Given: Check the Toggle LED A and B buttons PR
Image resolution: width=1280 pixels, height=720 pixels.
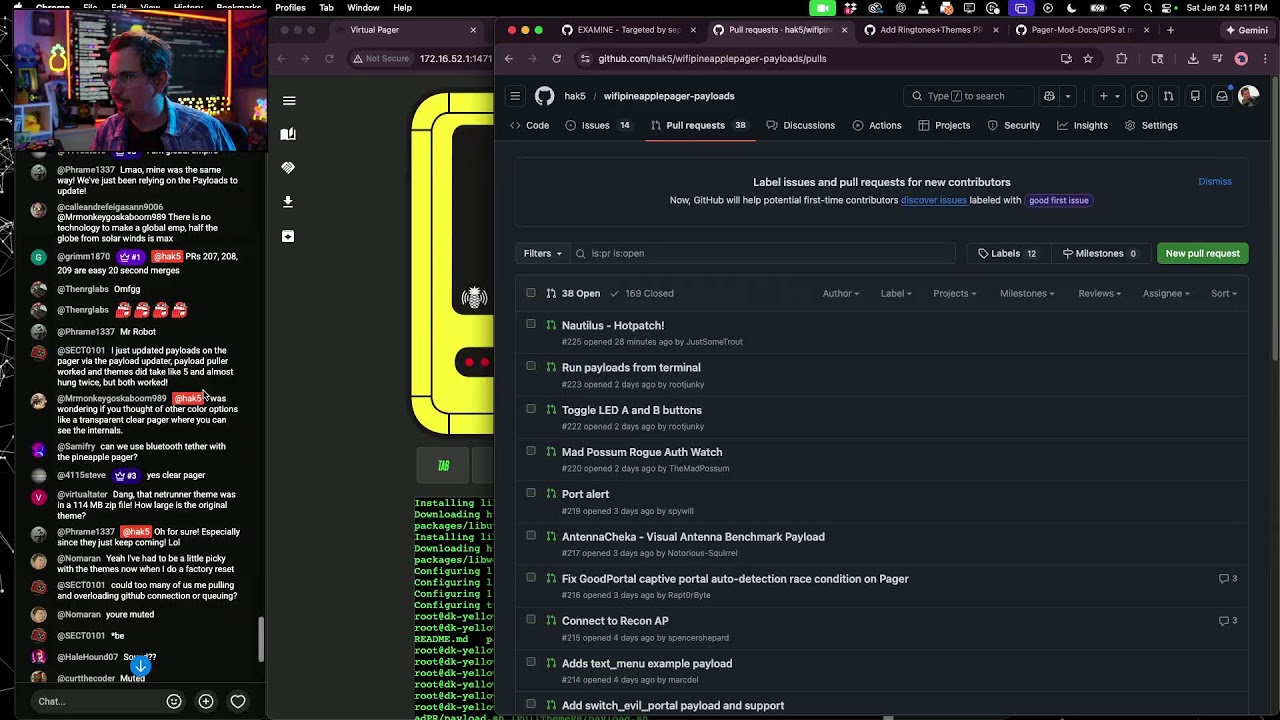Looking at the screenshot, I should tap(531, 408).
